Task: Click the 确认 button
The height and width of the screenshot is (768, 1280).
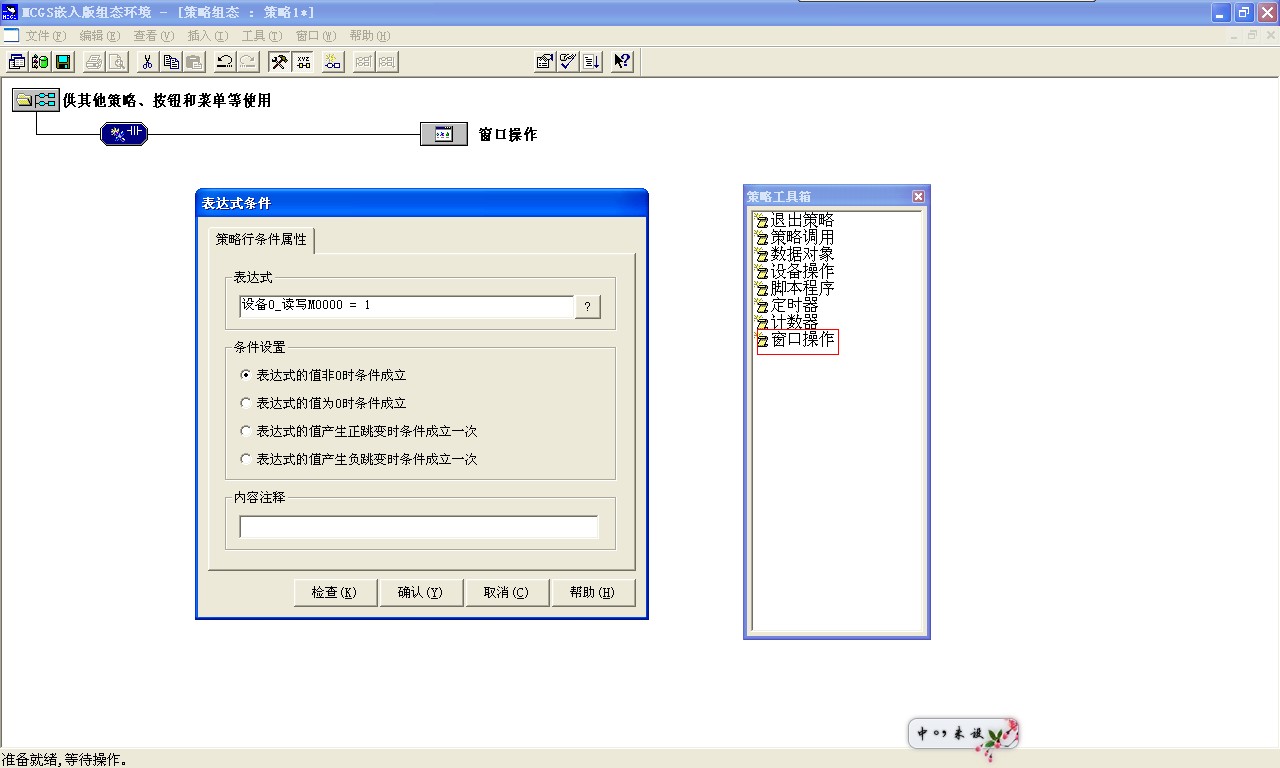Action: click(421, 592)
